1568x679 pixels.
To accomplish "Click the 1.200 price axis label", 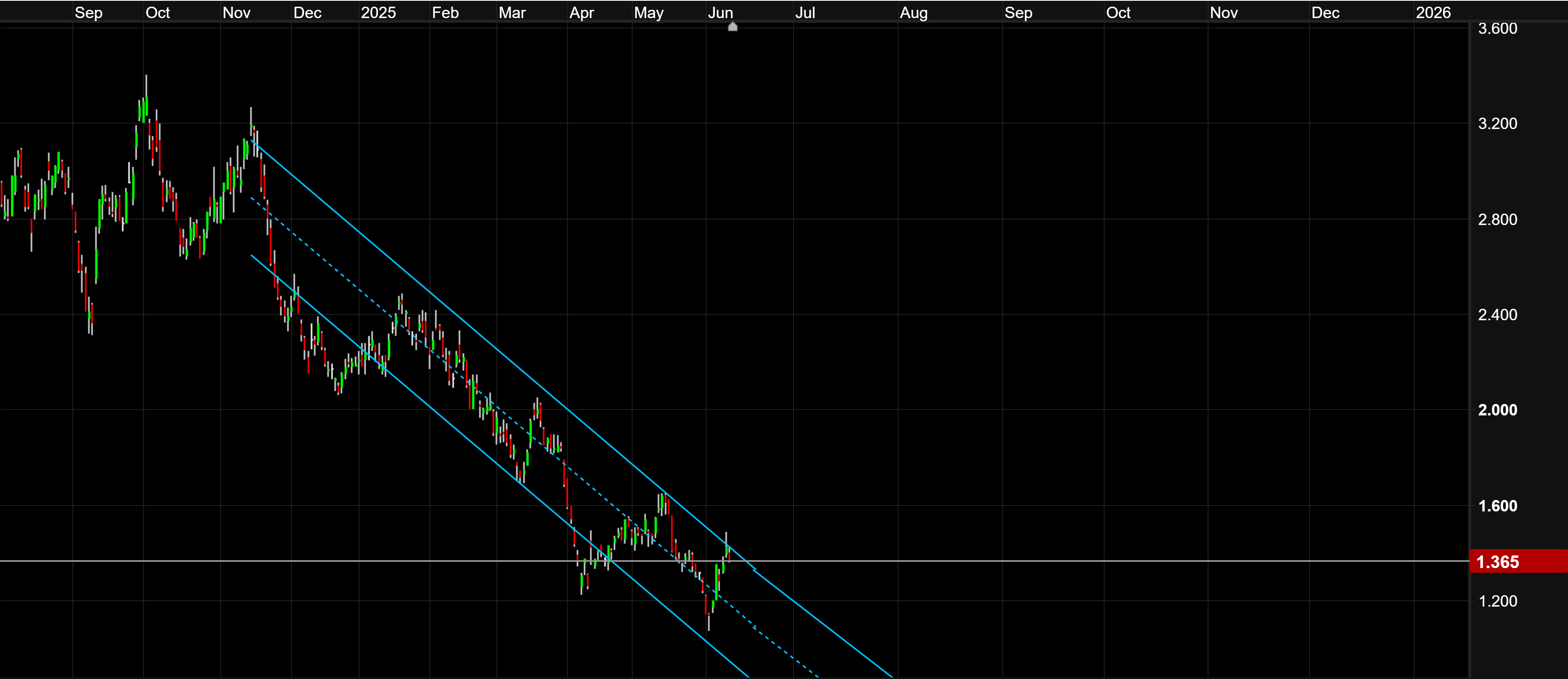I will click(1498, 601).
